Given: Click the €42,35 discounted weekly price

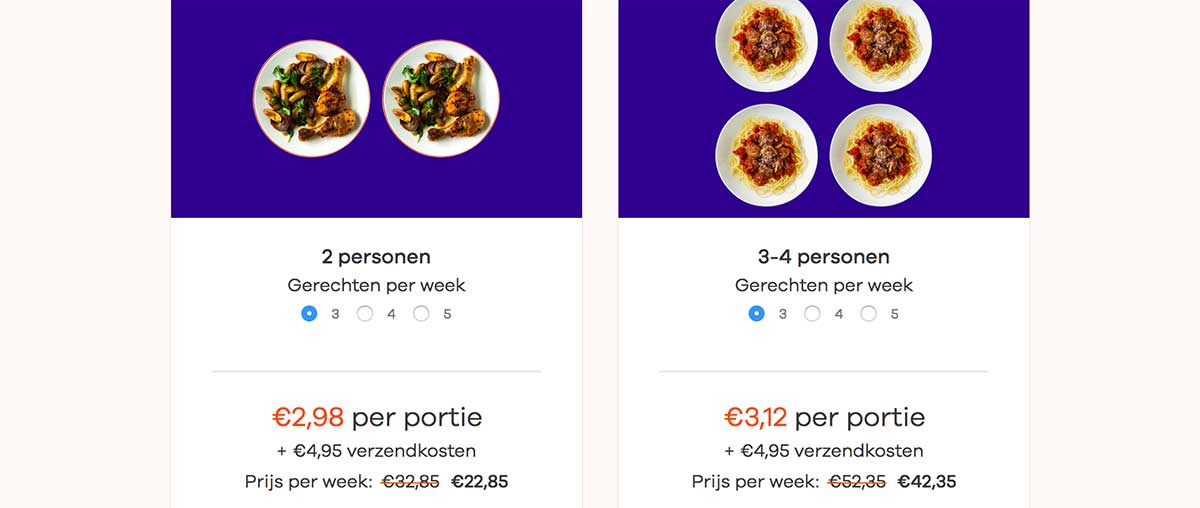Looking at the screenshot, I should tap(926, 482).
